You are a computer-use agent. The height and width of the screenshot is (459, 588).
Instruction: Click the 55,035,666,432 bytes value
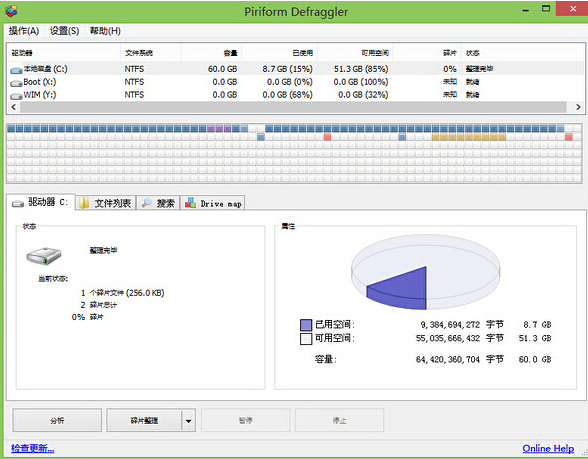[x=448, y=338]
